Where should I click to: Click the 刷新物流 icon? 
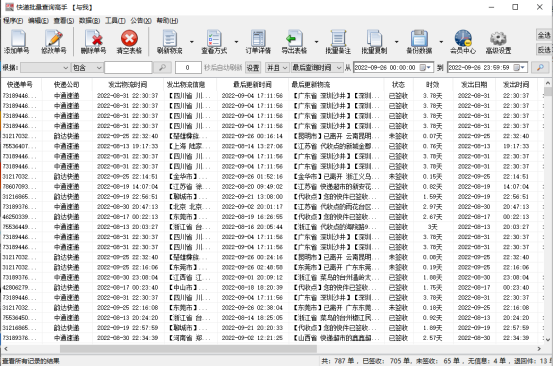click(x=170, y=41)
